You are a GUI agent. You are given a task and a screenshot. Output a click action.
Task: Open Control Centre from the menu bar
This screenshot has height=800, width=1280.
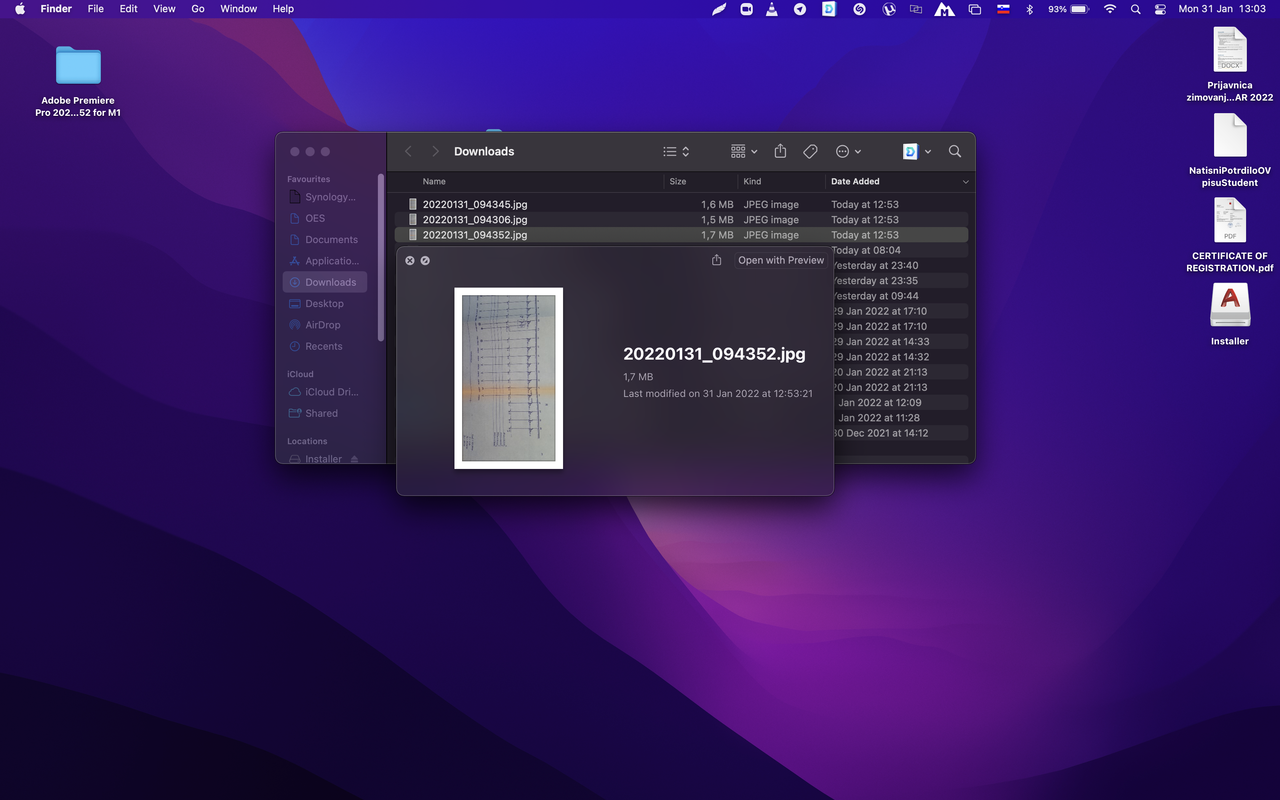(x=1160, y=9)
